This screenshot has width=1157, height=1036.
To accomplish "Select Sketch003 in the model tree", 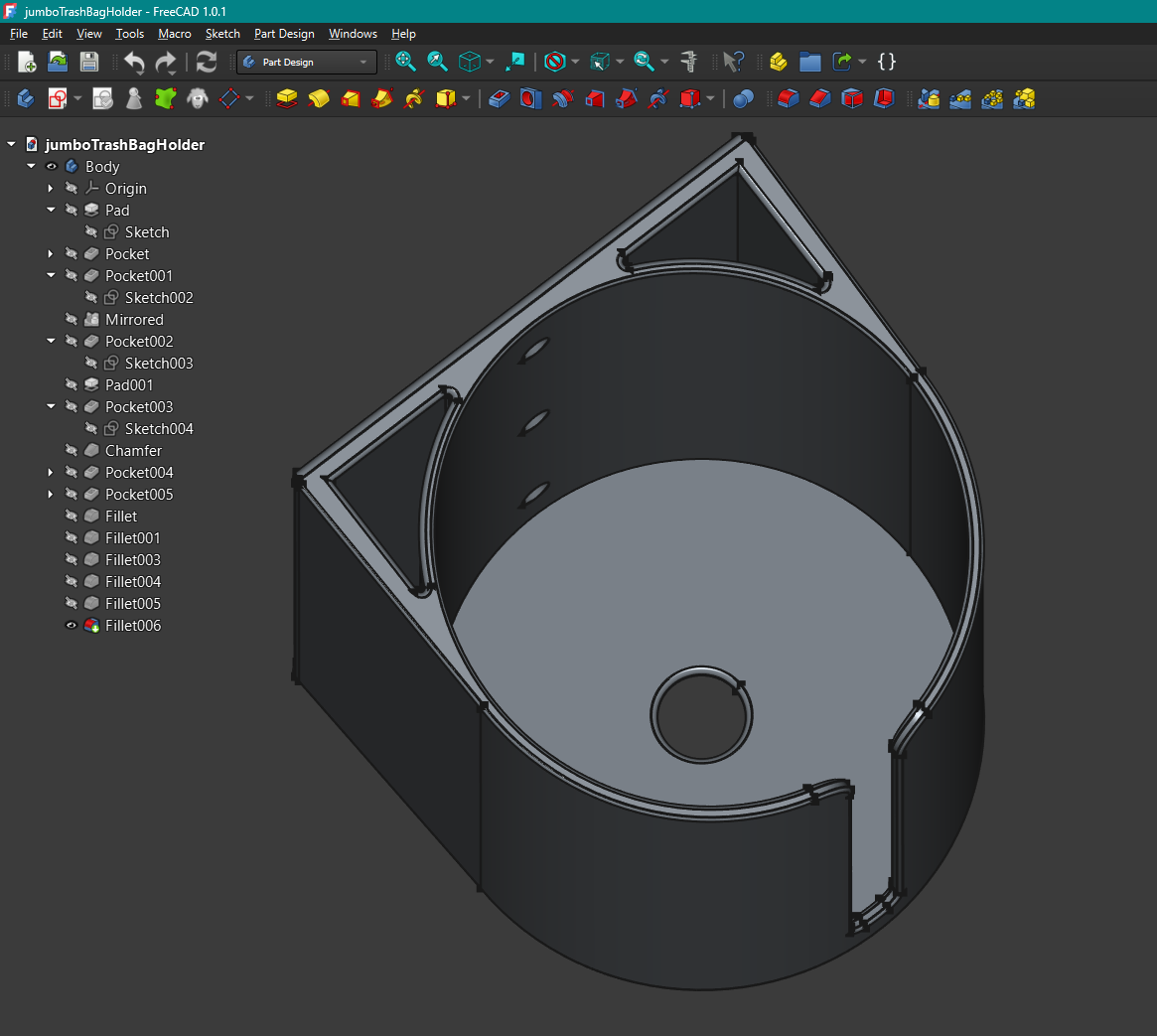I will (159, 364).
